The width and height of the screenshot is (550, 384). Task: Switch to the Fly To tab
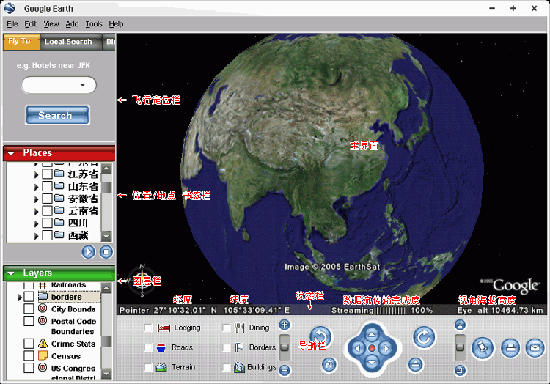[21, 41]
